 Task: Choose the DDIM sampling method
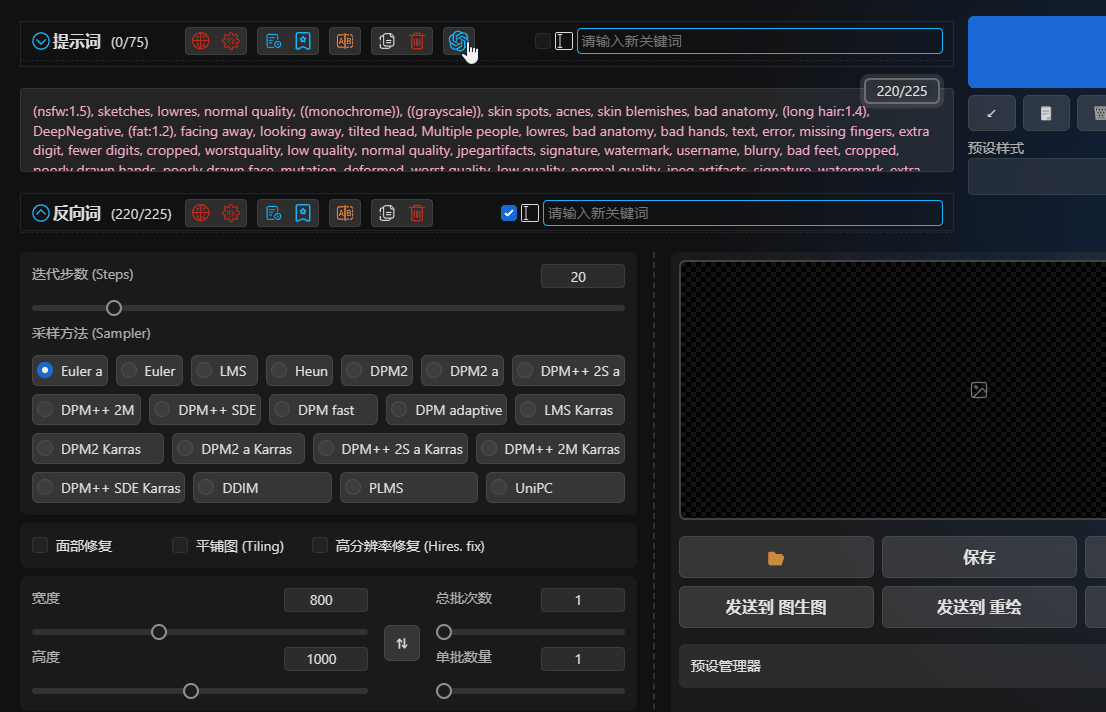[262, 488]
